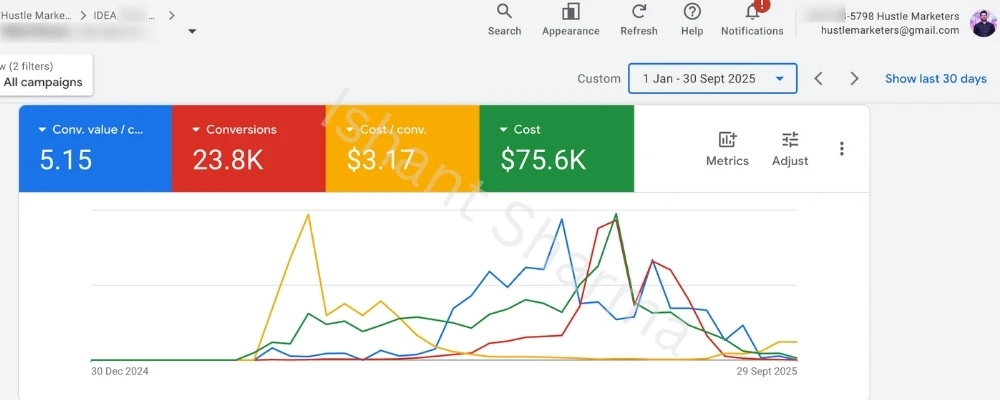This screenshot has height=400, width=1000.
Task: Expand the Cost / conv. metric dropdown
Action: point(349,130)
